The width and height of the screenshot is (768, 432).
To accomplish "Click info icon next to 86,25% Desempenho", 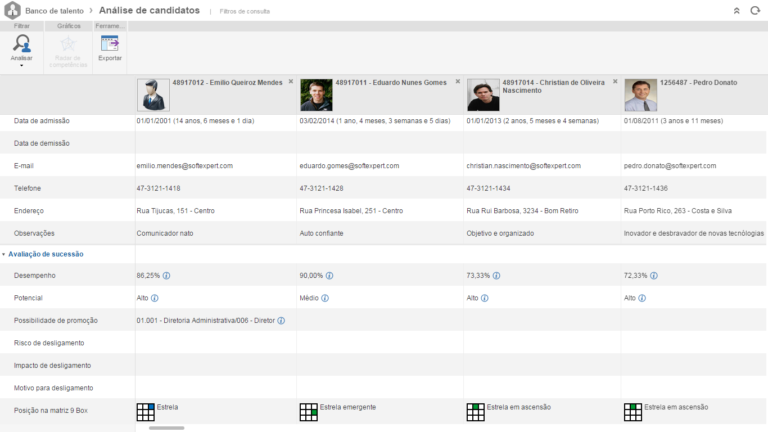I will pyautogui.click(x=167, y=275).
